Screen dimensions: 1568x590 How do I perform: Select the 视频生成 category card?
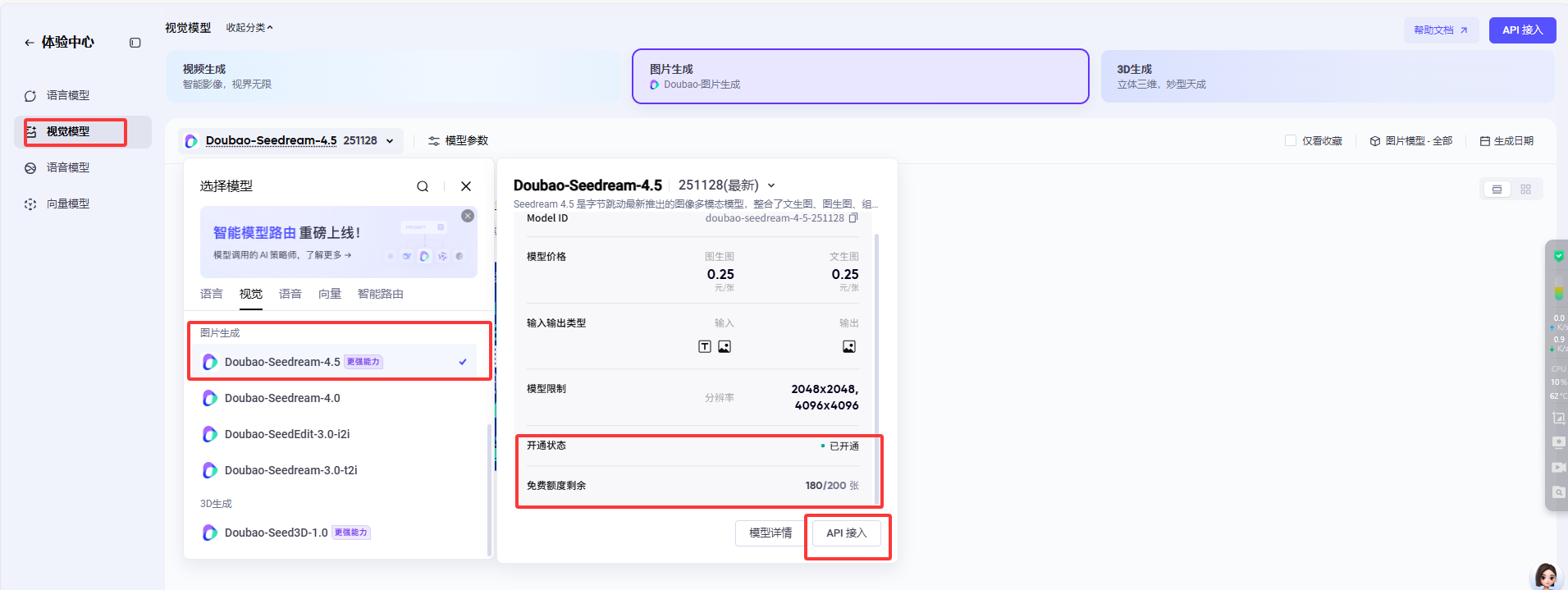pos(394,76)
